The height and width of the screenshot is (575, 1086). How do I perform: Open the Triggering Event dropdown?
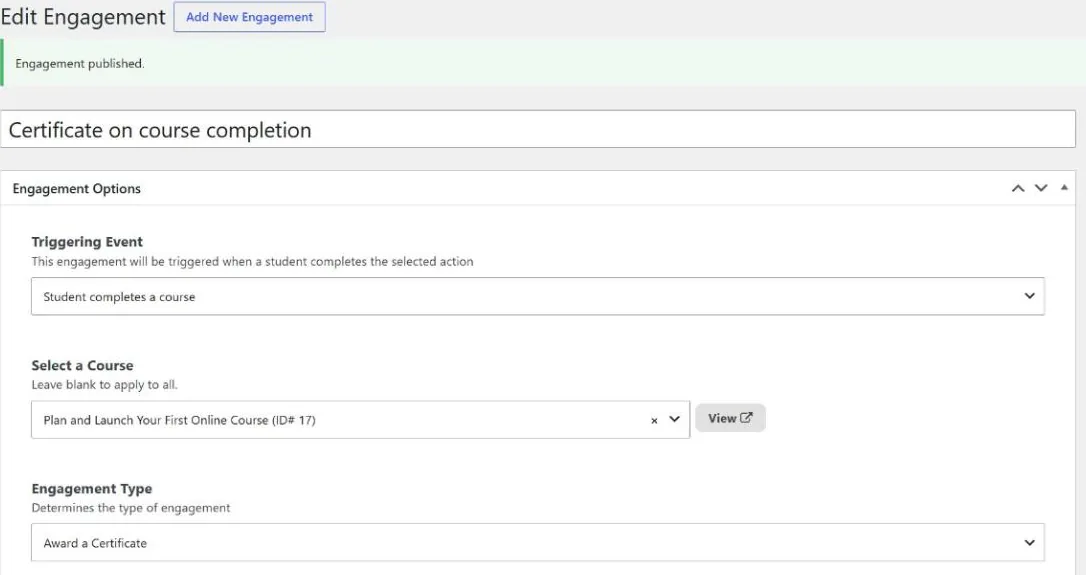537,297
